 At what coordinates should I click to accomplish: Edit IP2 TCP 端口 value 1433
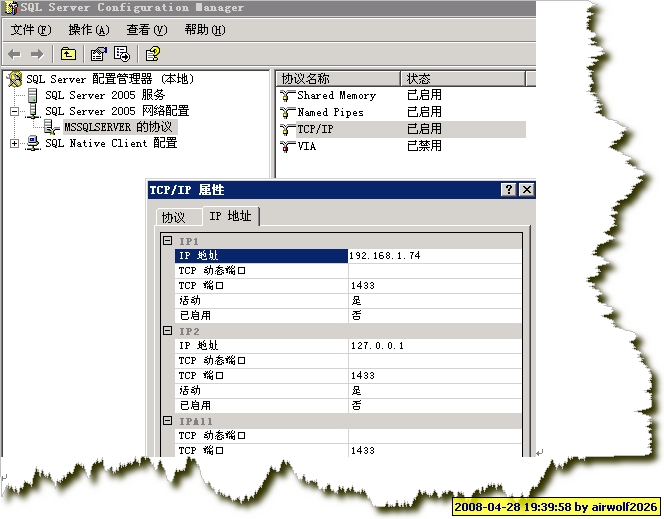pyautogui.click(x=434, y=375)
